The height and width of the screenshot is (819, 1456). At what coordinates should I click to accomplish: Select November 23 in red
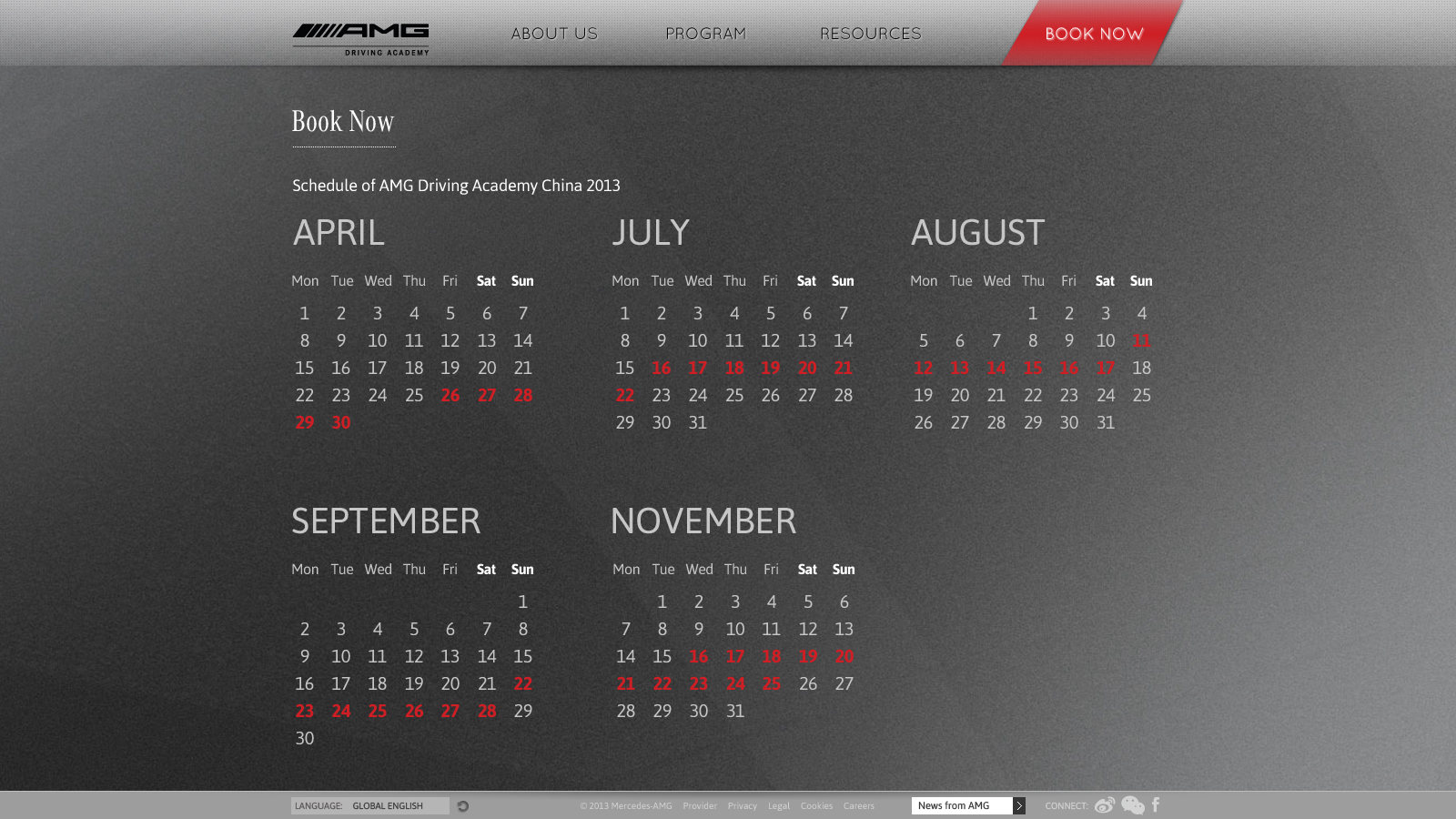click(x=699, y=683)
